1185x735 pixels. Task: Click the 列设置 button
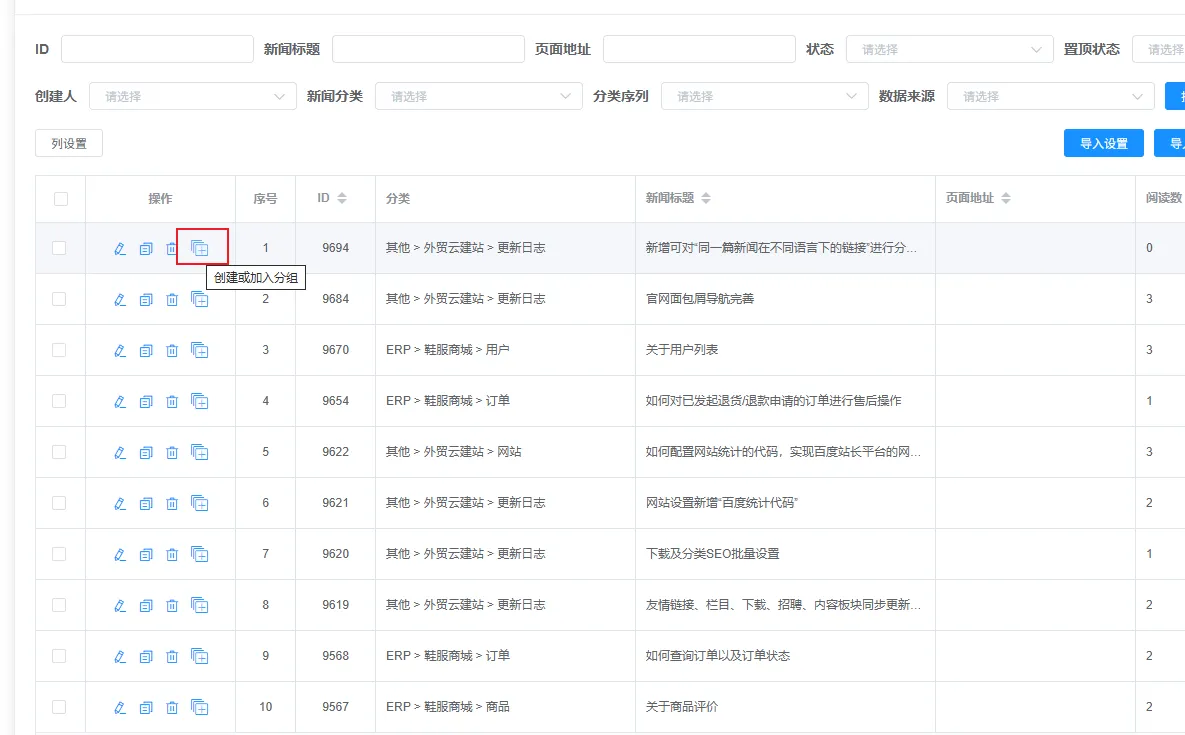69,144
